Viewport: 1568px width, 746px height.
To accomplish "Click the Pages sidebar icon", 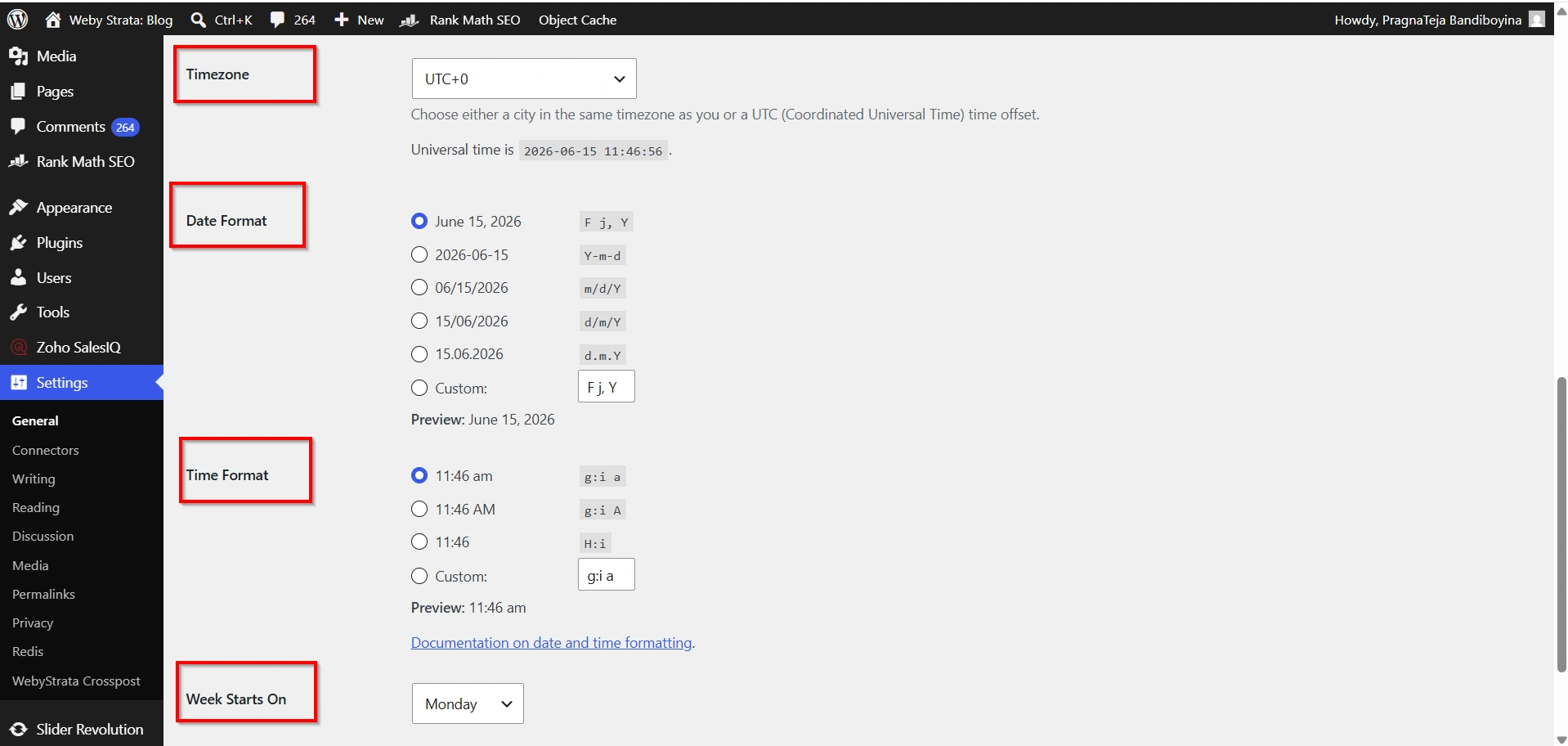I will [18, 92].
